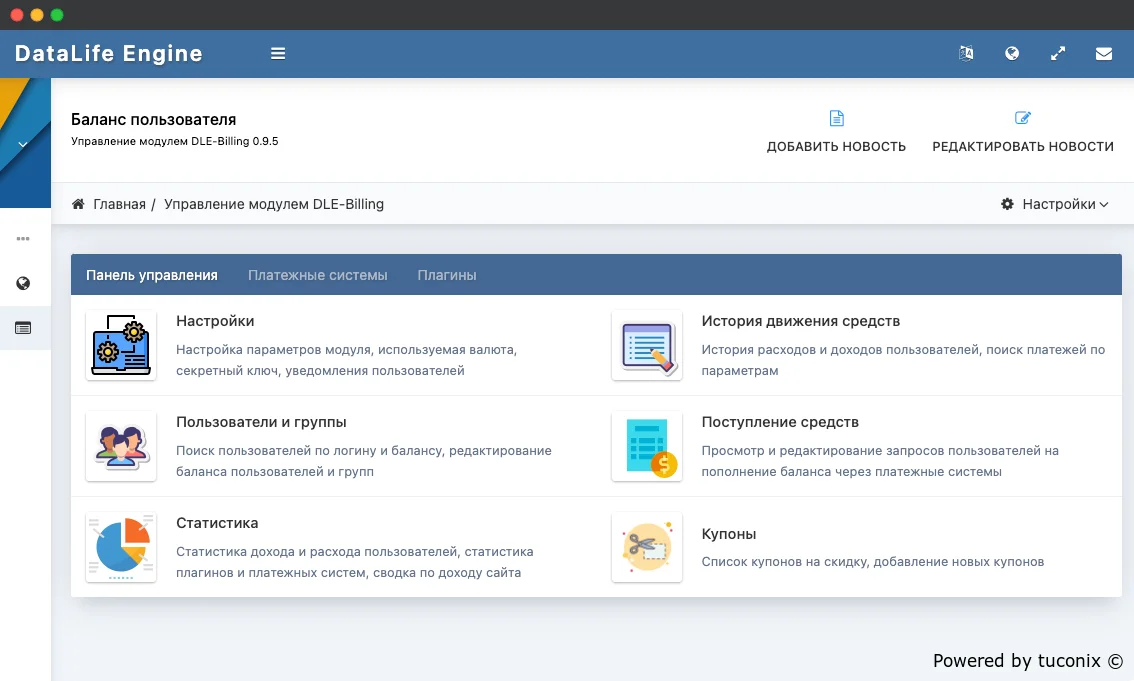This screenshot has height=681, width=1134.
Task: Click the globe icon in top header
Action: tap(1012, 53)
